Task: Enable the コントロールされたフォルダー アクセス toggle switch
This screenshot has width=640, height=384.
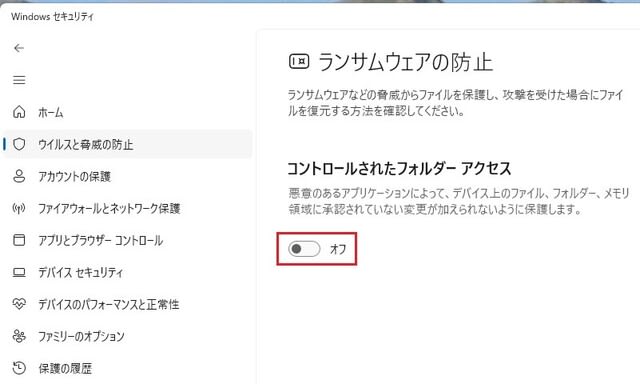Action: tap(304, 249)
